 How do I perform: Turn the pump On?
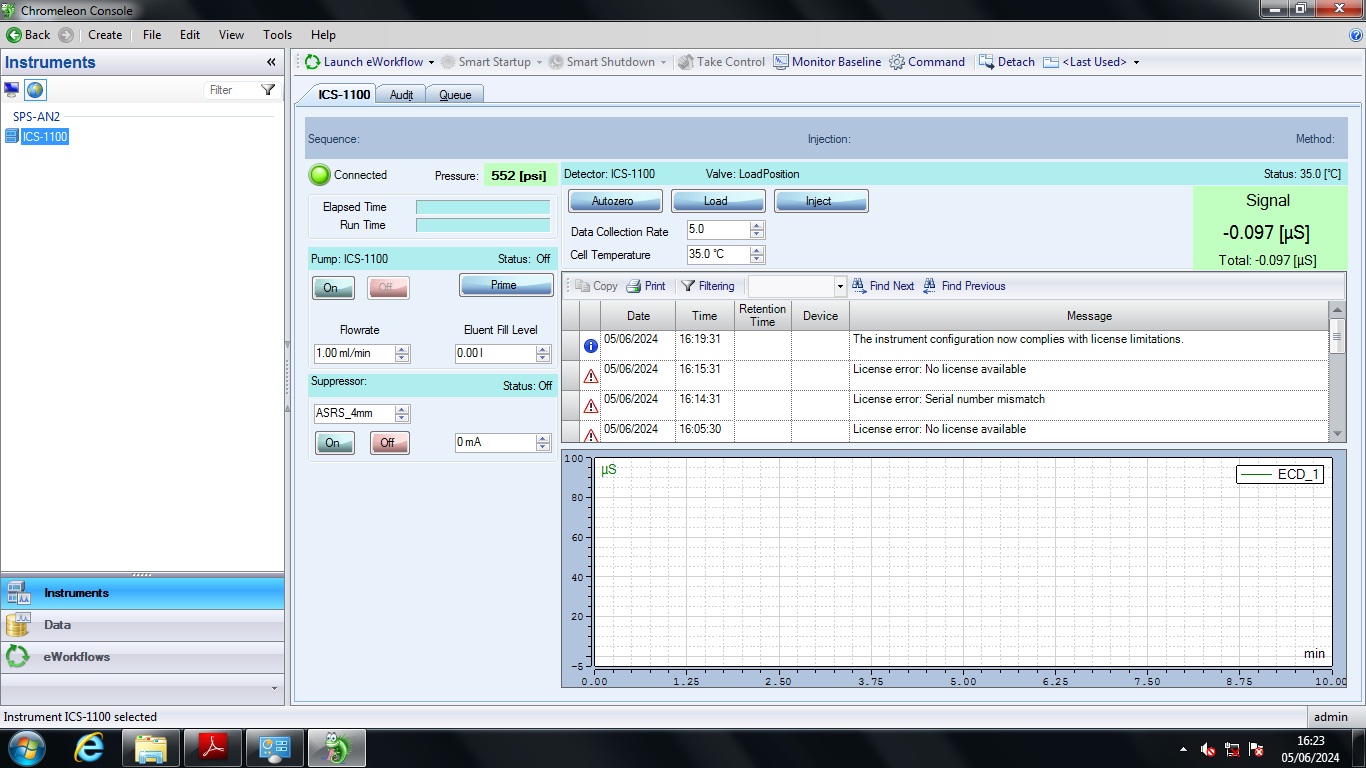[331, 288]
